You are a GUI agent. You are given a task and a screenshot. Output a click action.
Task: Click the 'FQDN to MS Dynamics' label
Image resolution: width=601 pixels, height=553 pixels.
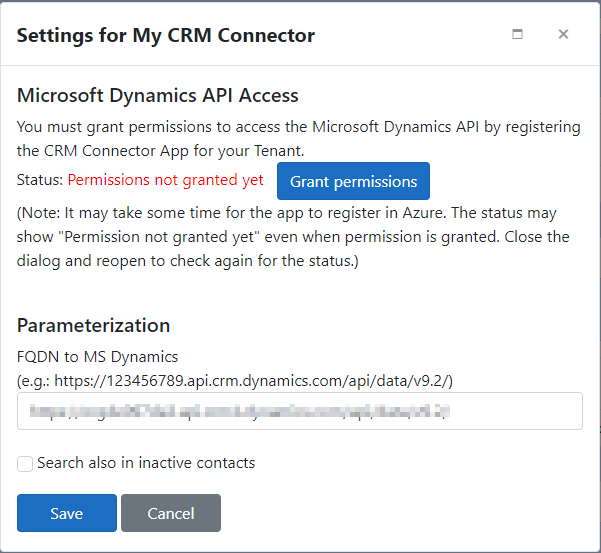pos(98,357)
